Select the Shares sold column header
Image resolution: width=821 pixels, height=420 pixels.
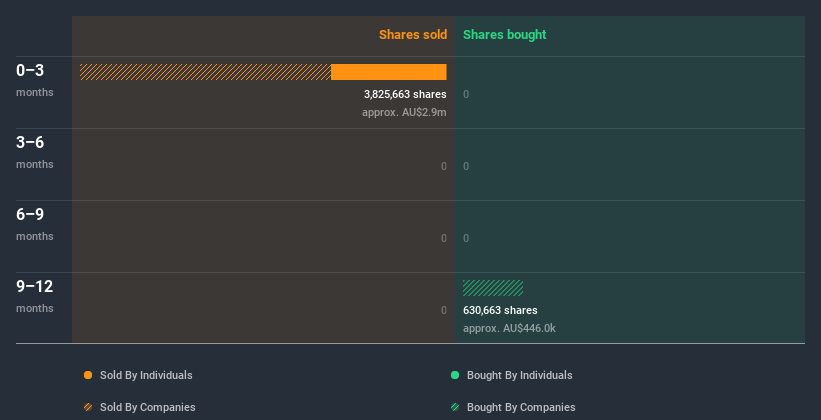pyautogui.click(x=412, y=35)
